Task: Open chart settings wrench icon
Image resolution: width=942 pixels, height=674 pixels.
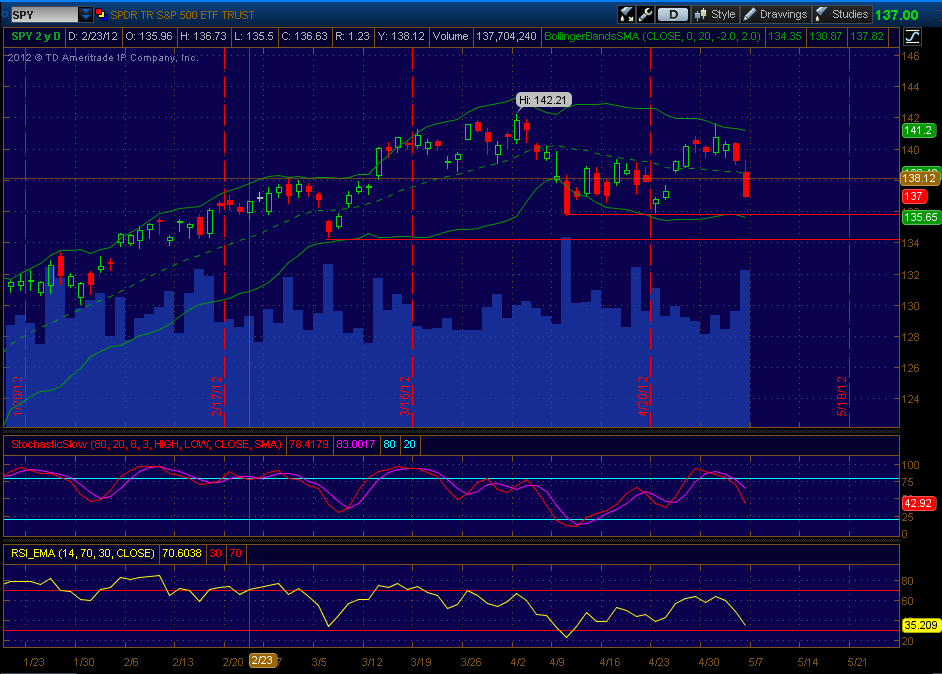Action: click(645, 14)
